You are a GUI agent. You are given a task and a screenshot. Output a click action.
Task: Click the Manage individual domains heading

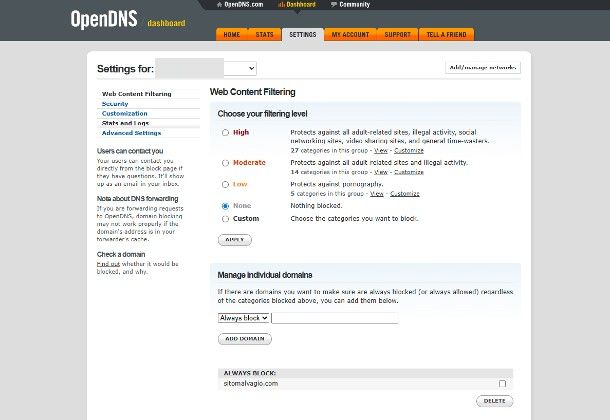tap(265, 275)
